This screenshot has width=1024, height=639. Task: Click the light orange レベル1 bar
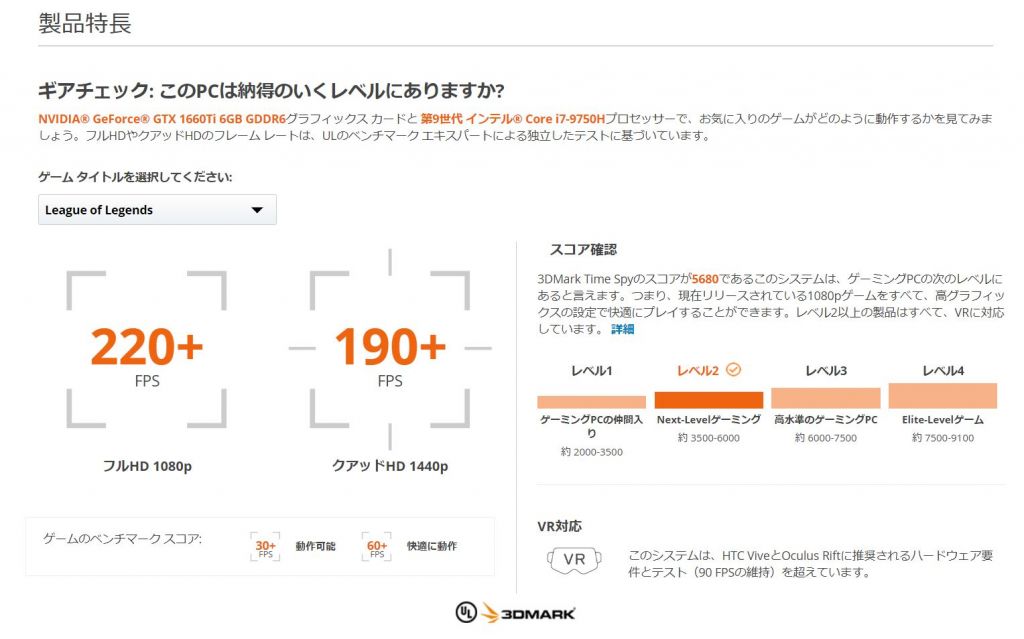pyautogui.click(x=592, y=402)
